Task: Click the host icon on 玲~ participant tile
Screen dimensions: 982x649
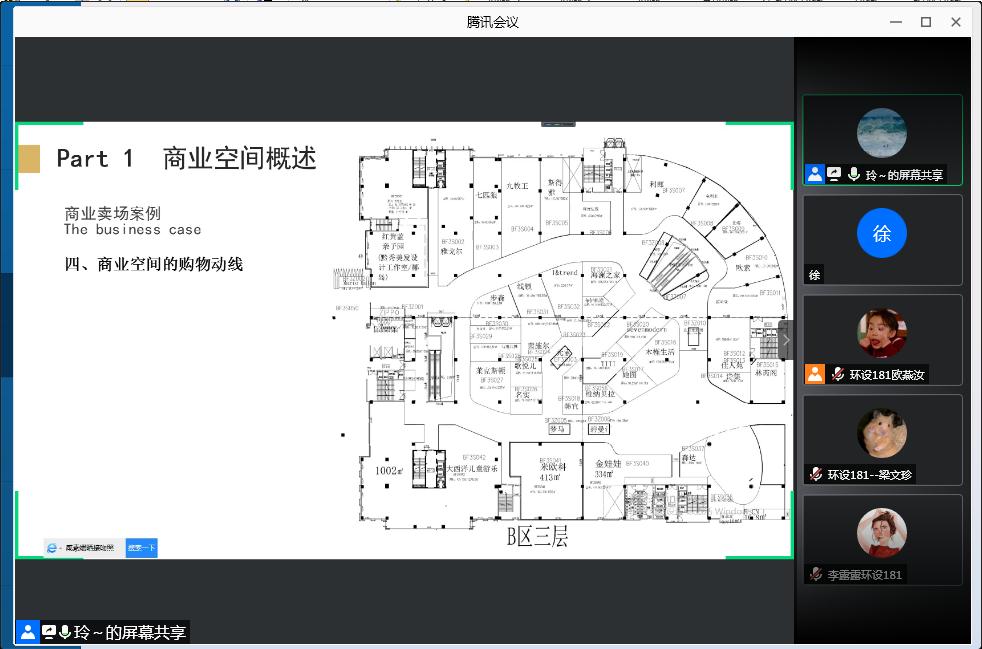Action: tap(815, 174)
